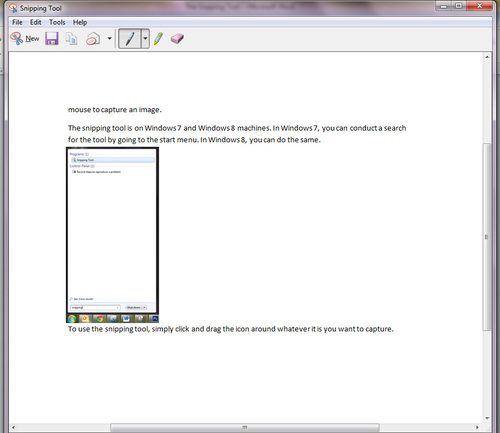Click the vertical scrollbar thumb
This screenshot has height=433, width=500.
(x=487, y=237)
